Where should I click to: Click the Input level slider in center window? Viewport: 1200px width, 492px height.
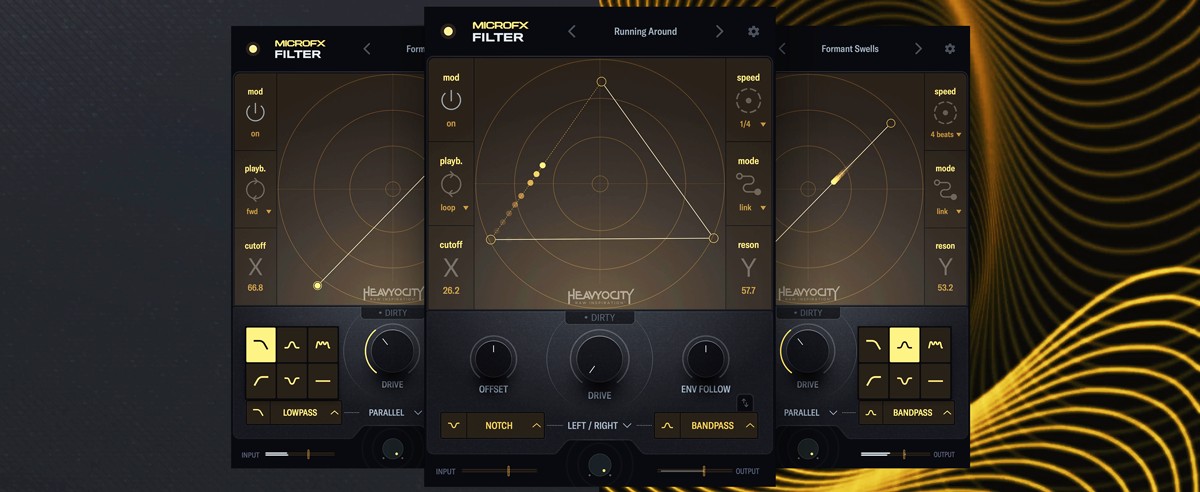tap(499, 470)
